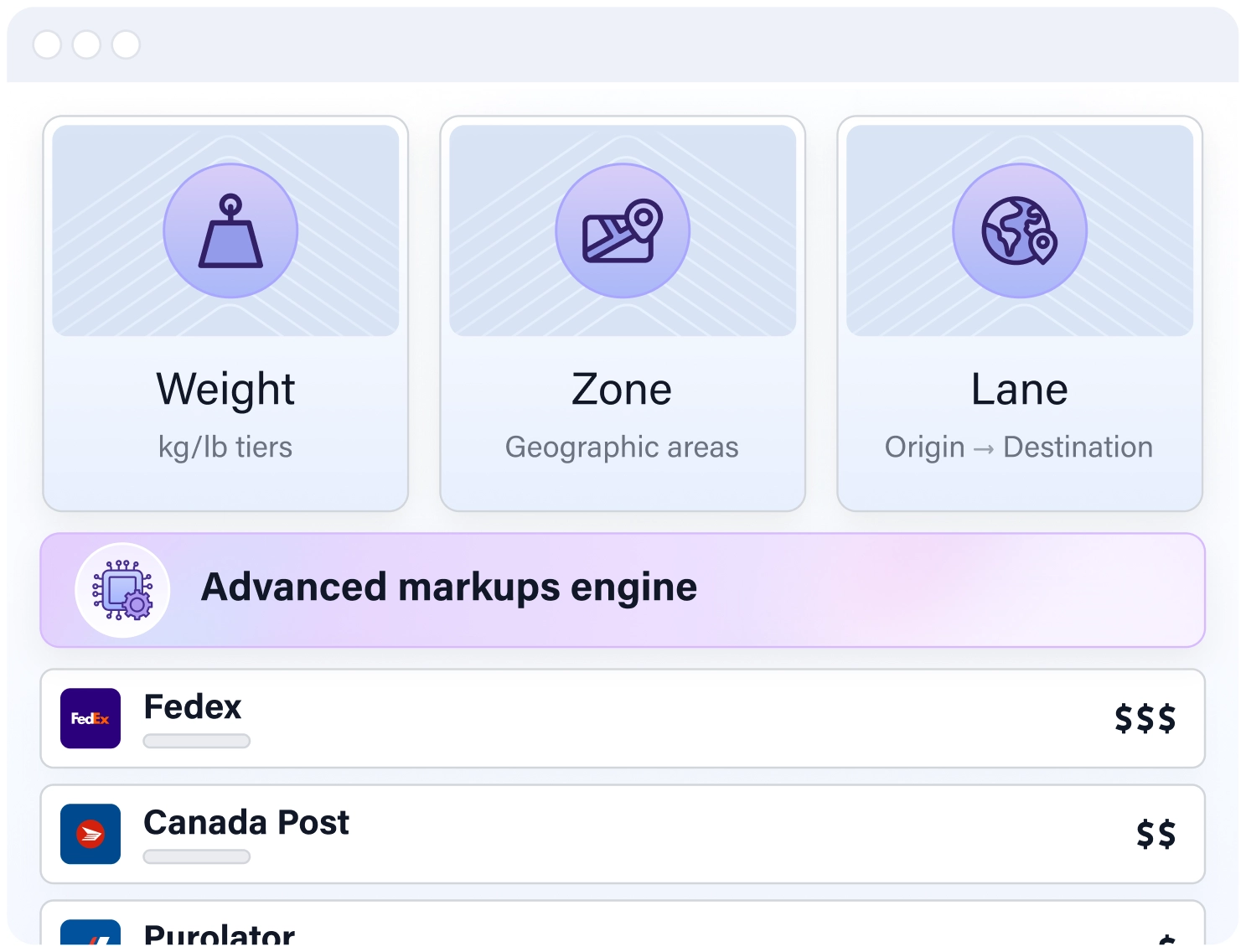
Task: Click the "Origin → Destination" subtitle
Action: pyautogui.click(x=1019, y=448)
